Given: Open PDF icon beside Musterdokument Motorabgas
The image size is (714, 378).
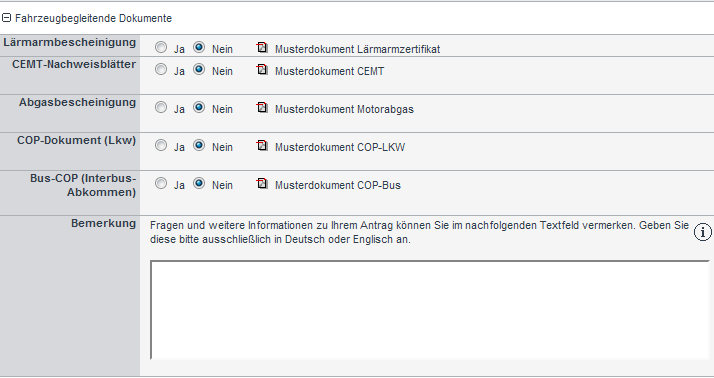Looking at the screenshot, I should click(x=262, y=107).
